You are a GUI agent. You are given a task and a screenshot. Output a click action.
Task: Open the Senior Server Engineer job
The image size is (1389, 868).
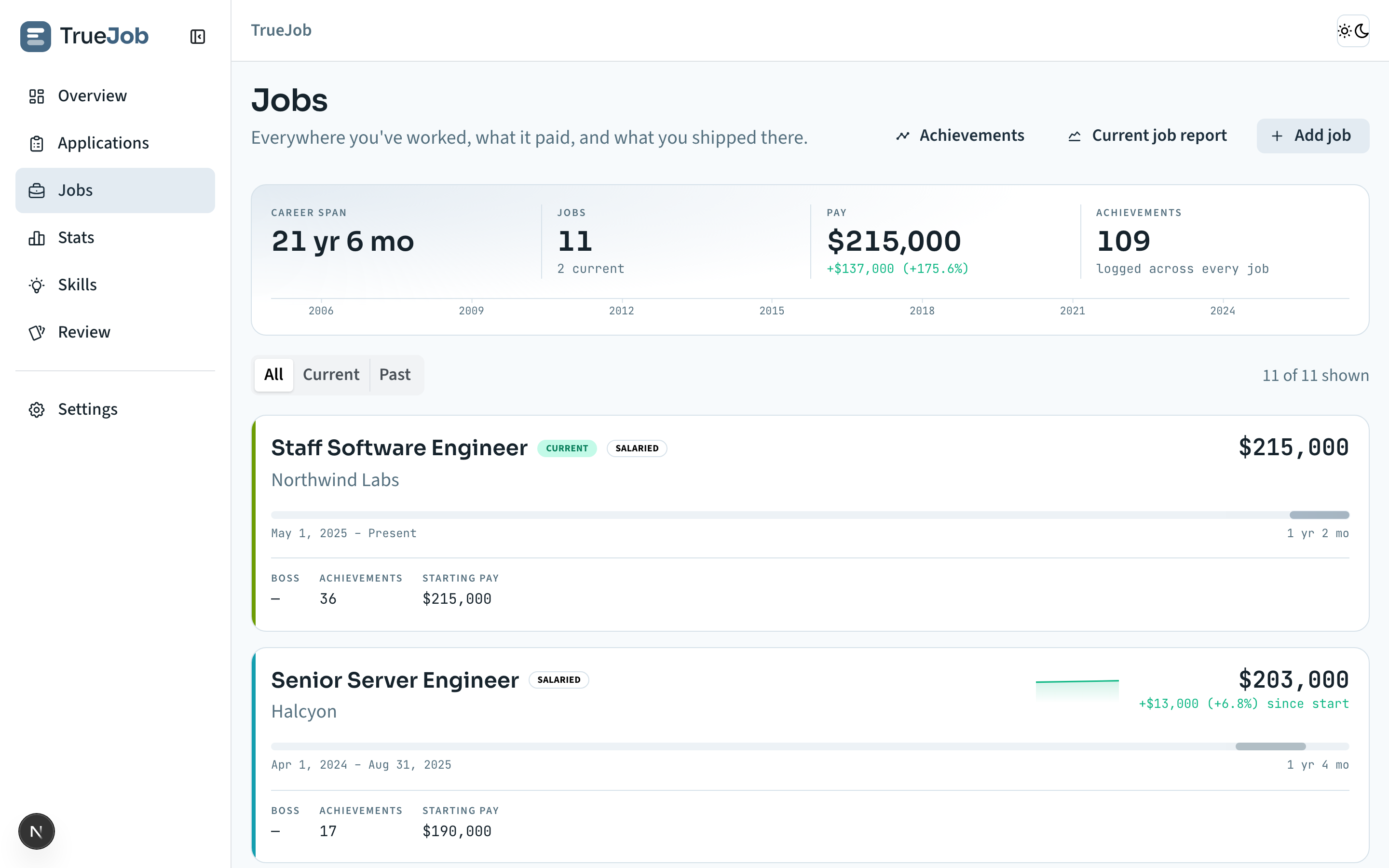[395, 680]
